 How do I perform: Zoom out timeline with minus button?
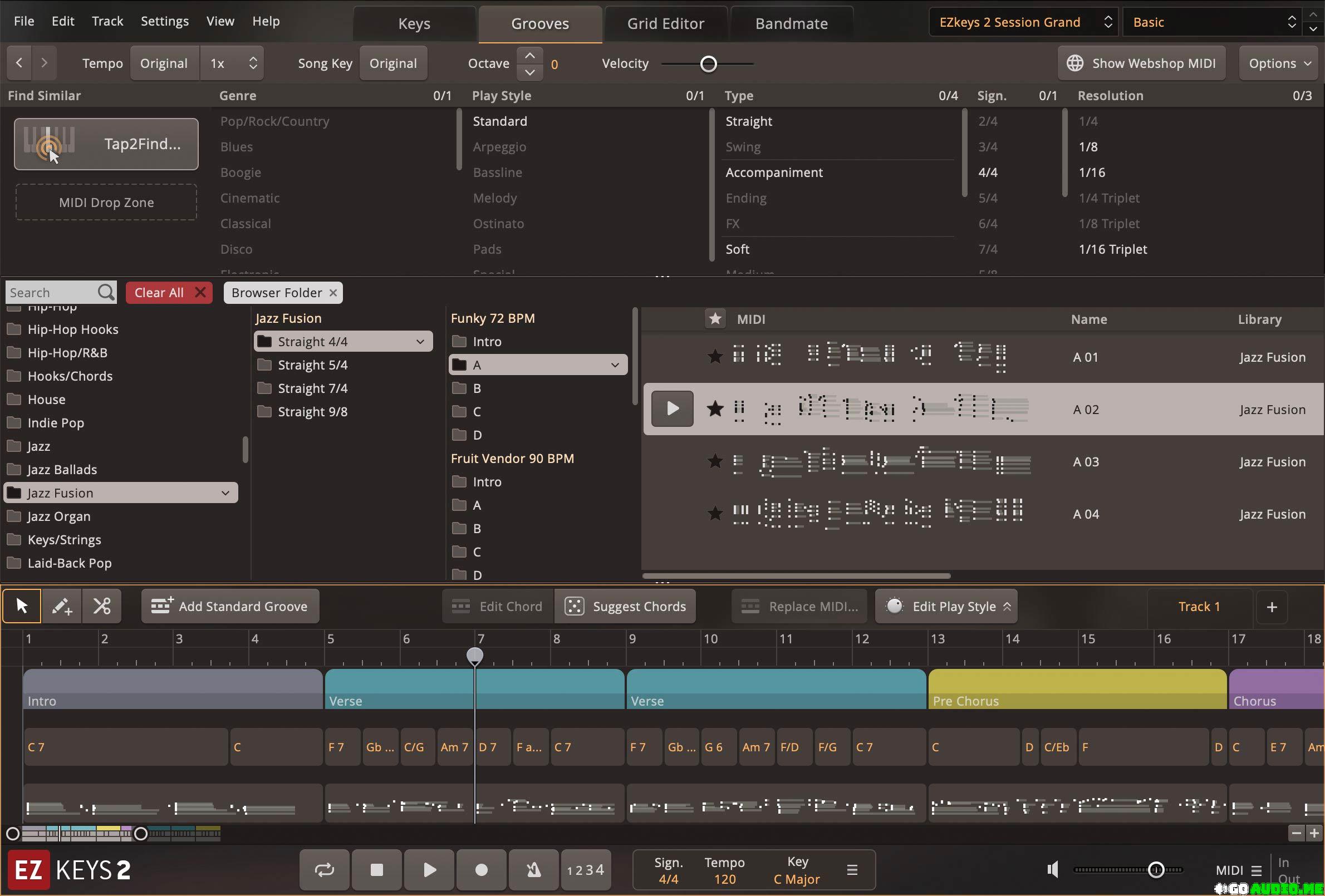click(x=1296, y=833)
